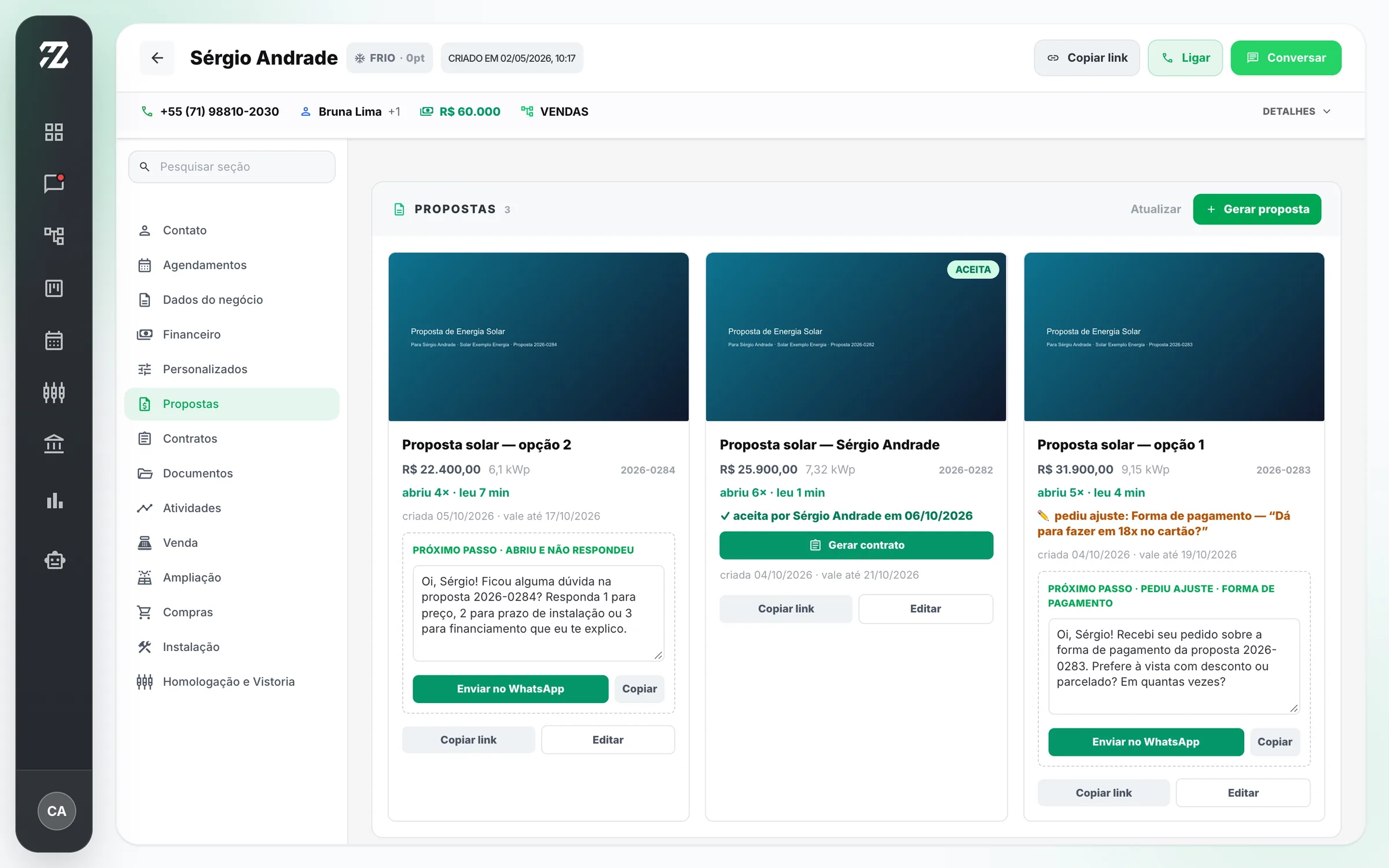Click Enviar no WhatsApp on opção 2 card

coord(510,689)
